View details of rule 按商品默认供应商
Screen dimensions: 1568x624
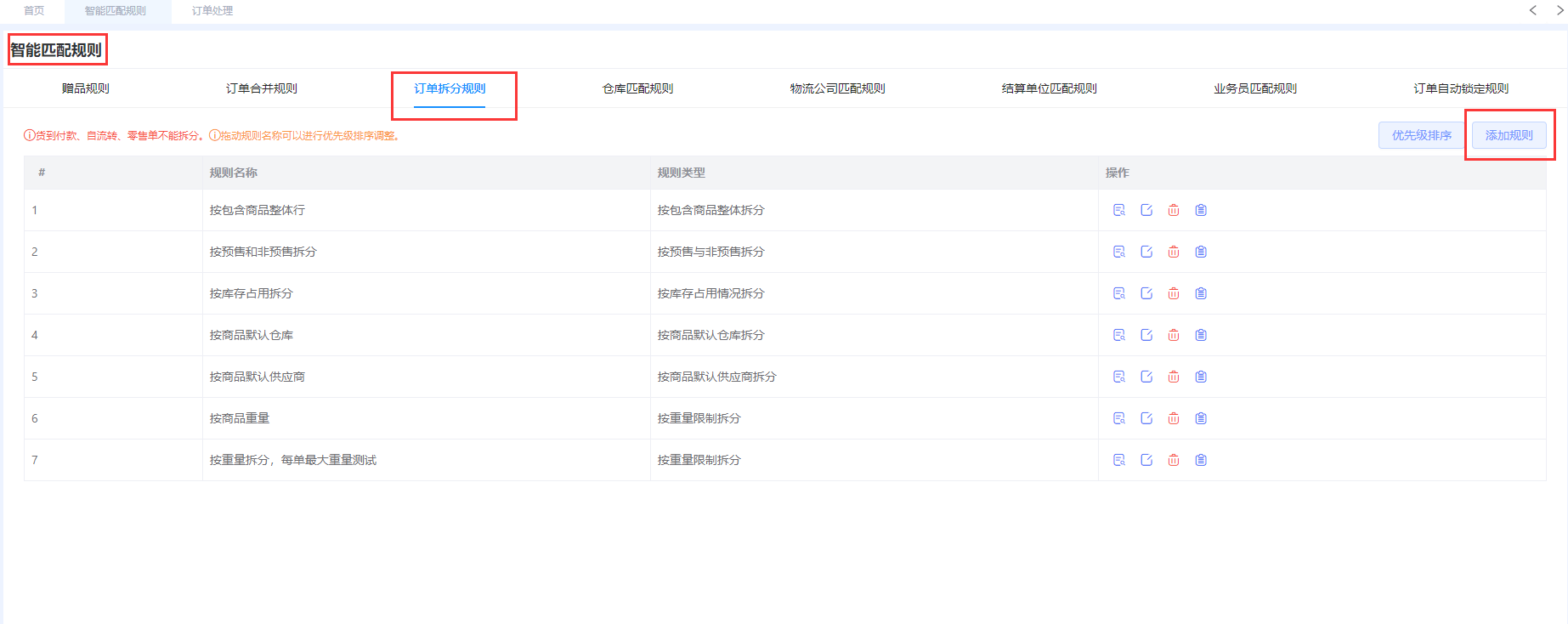1119,377
